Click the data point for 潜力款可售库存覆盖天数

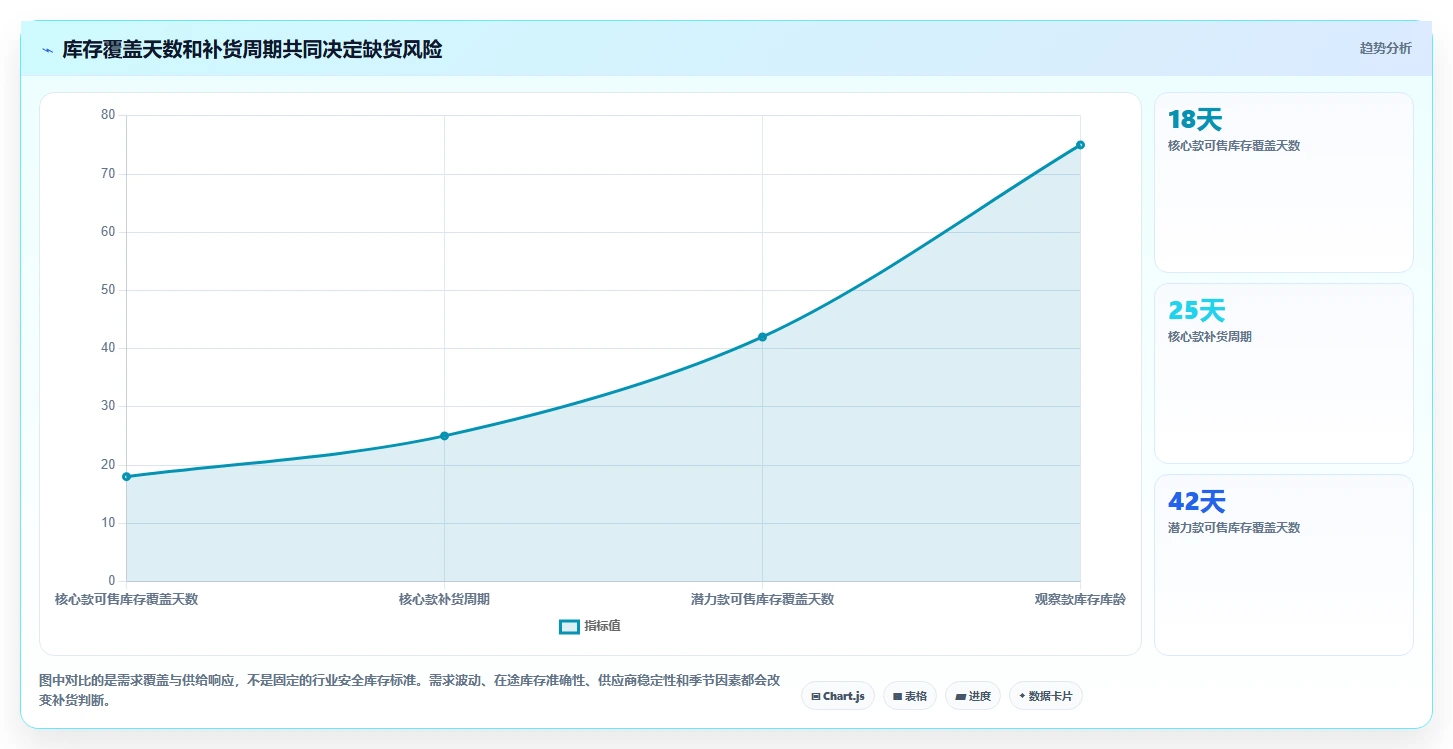point(762,337)
